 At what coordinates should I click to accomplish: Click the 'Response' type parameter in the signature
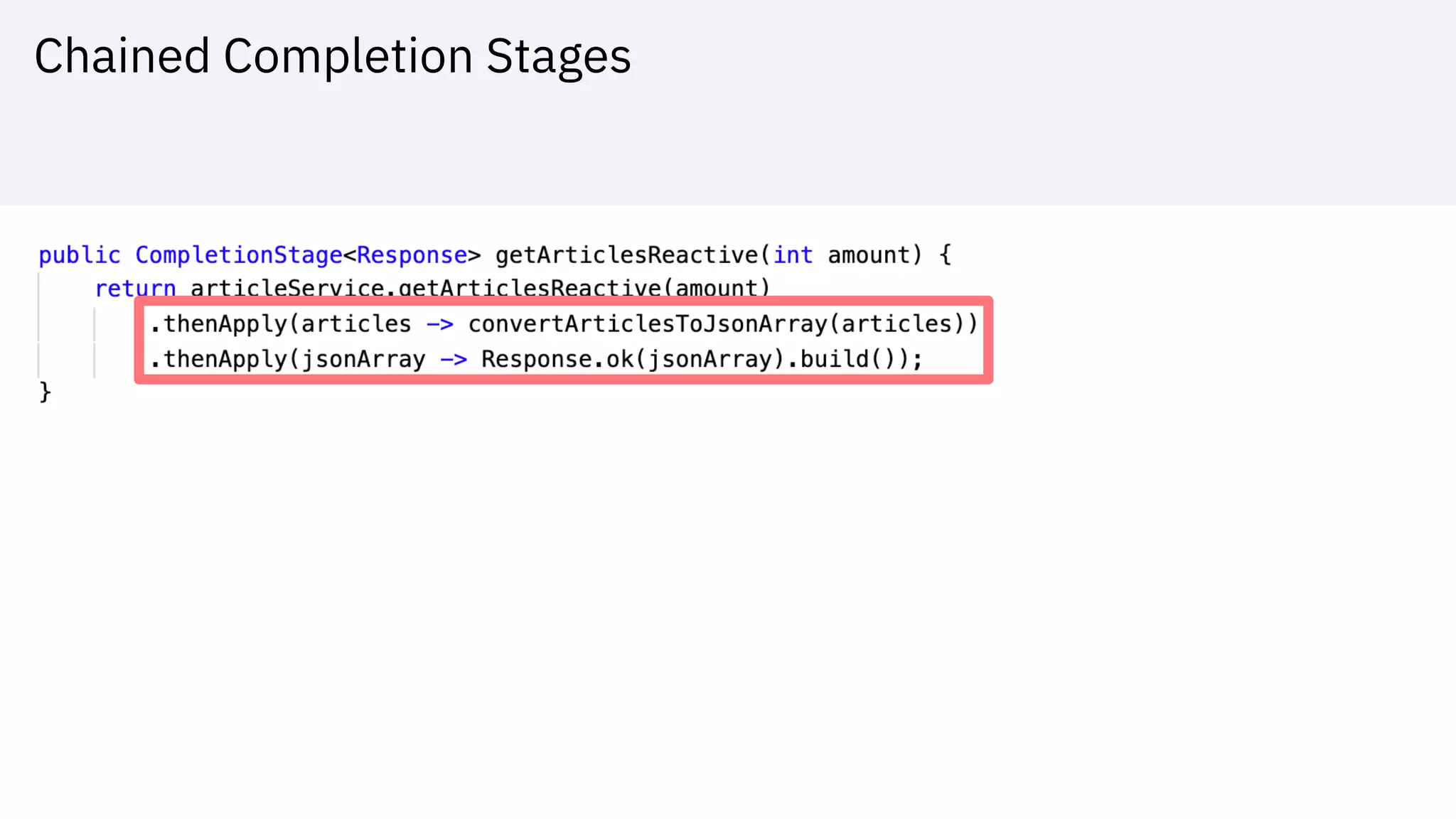pyautogui.click(x=412, y=255)
